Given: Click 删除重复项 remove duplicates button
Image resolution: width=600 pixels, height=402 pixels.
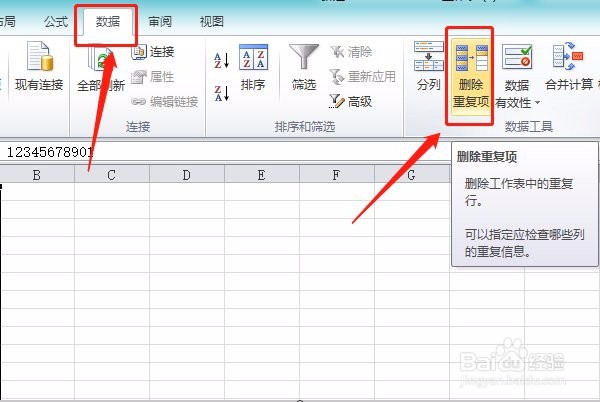Looking at the screenshot, I should [471, 76].
